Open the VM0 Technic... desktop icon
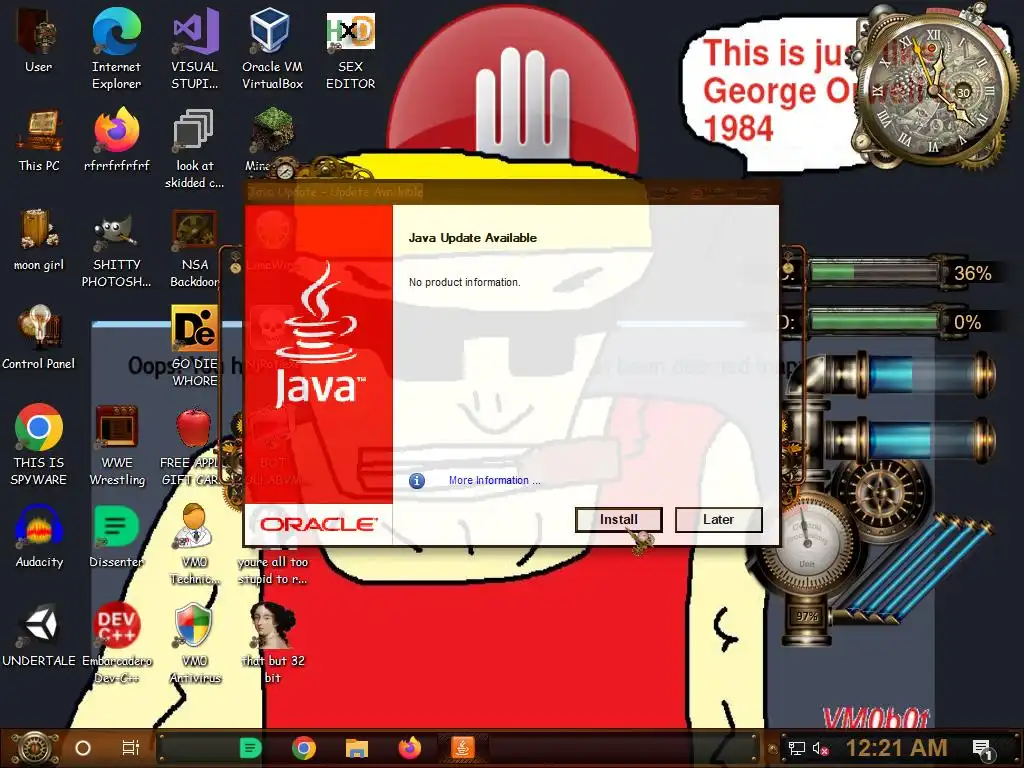 pyautogui.click(x=195, y=545)
